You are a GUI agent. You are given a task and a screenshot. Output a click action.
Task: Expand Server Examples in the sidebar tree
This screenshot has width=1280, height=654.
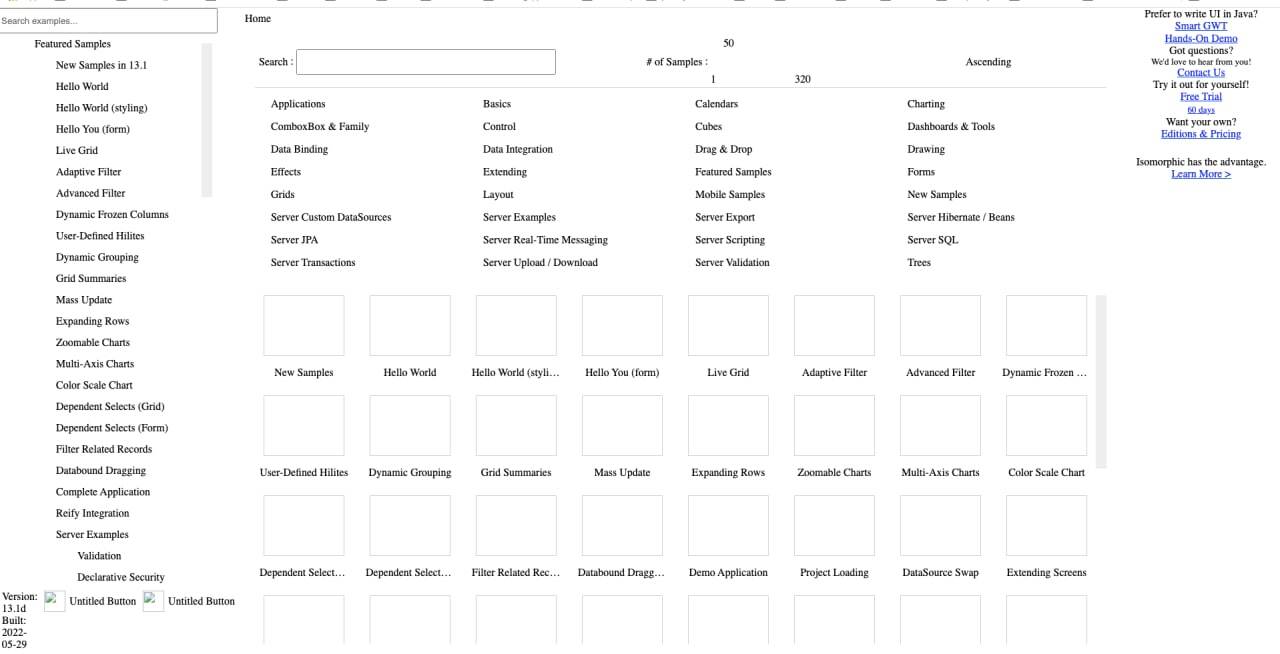(92, 535)
